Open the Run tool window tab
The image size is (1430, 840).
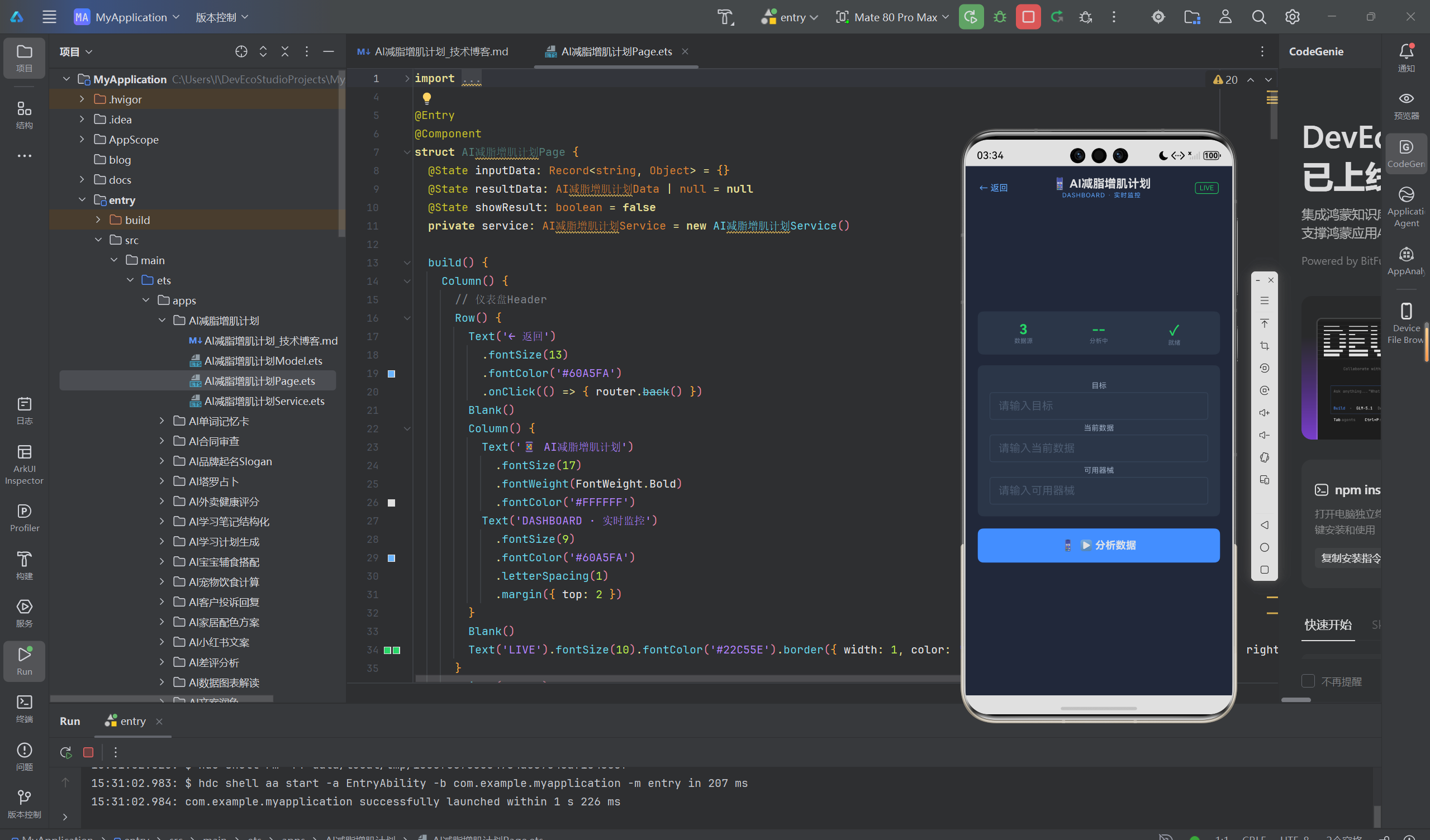25,661
